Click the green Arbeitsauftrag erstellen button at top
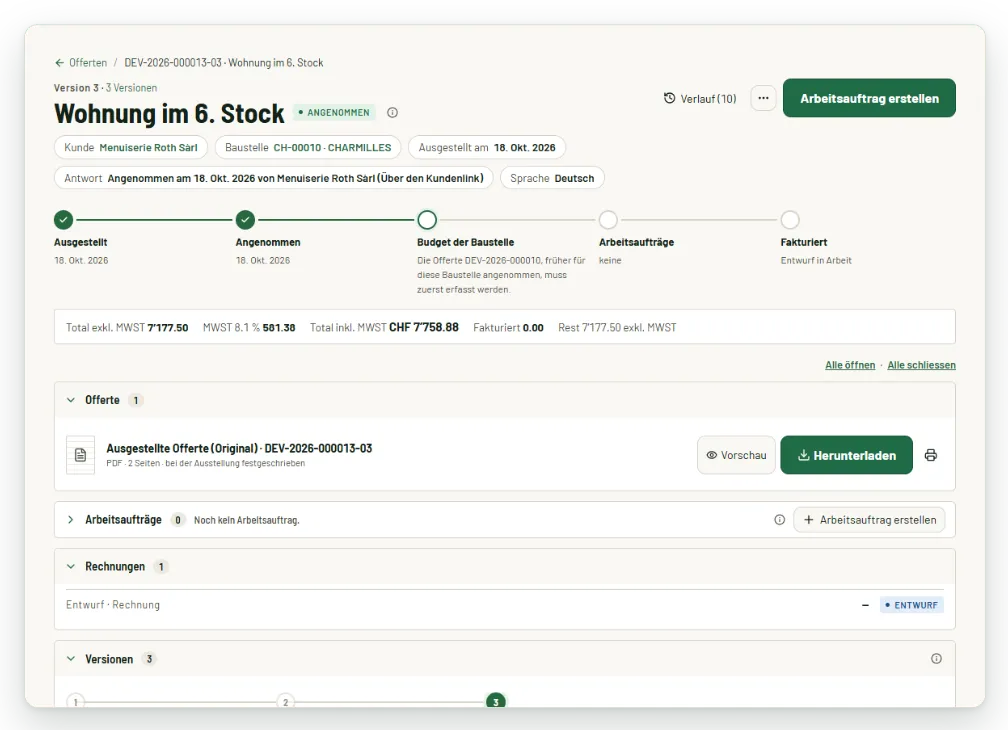This screenshot has width=1008, height=730. (x=869, y=98)
